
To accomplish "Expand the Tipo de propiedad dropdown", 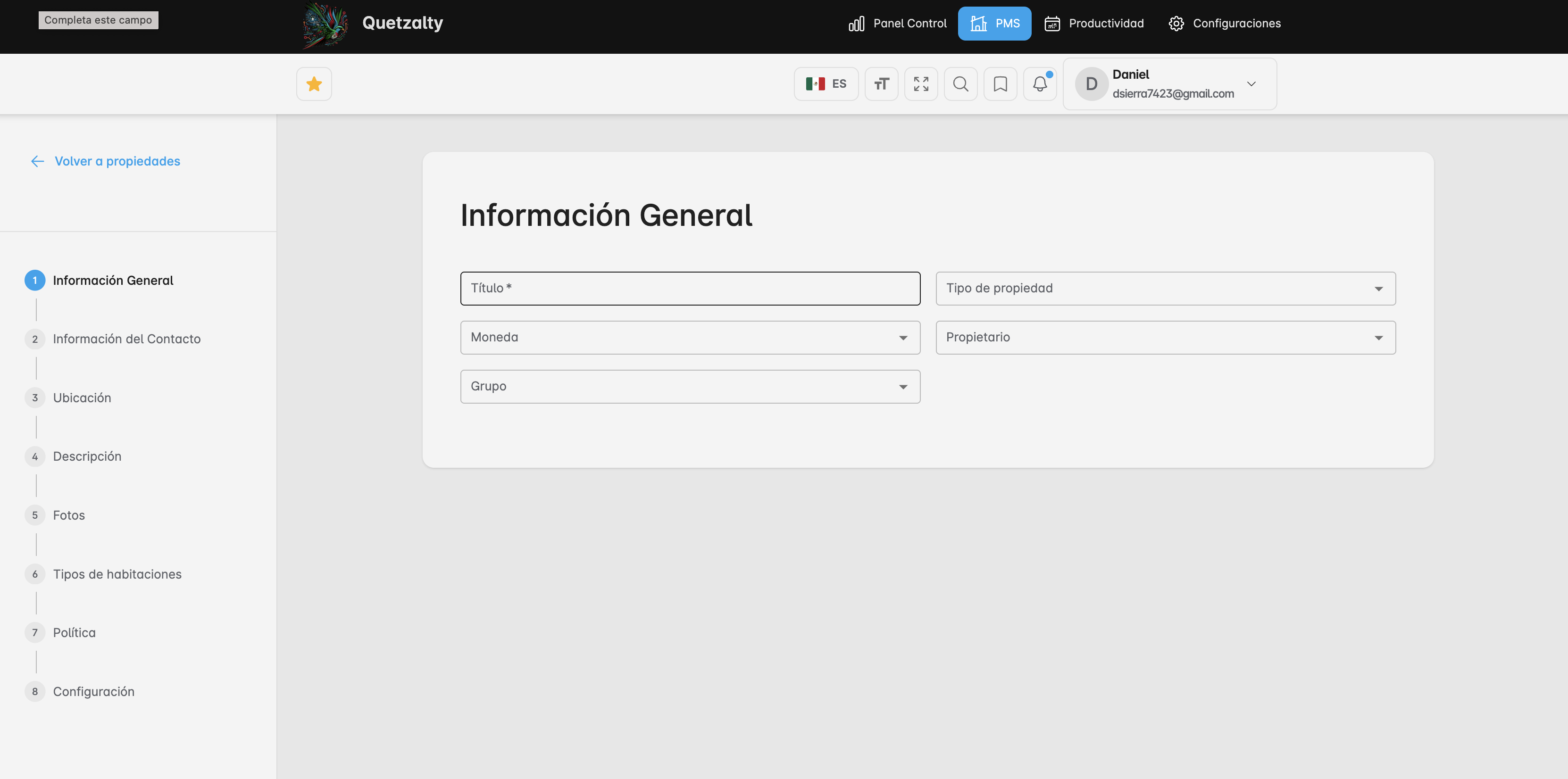I will coord(1164,289).
